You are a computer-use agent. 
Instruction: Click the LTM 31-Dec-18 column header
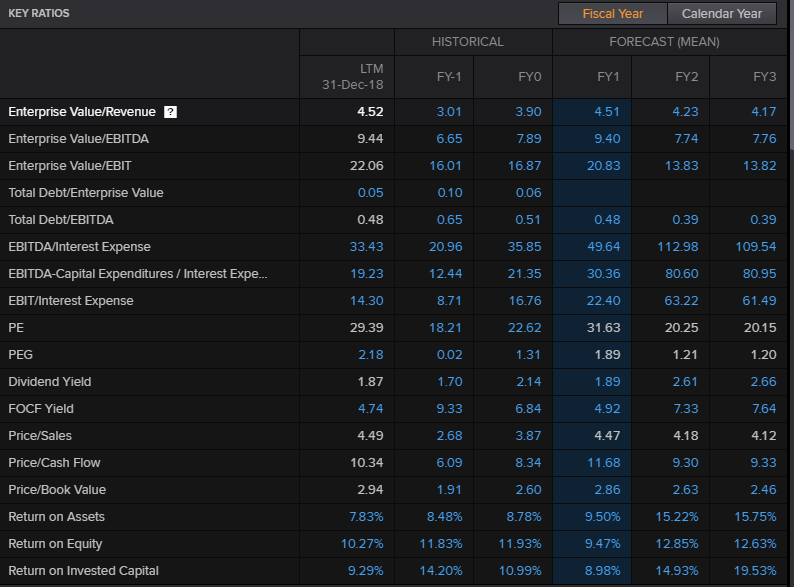coord(353,76)
